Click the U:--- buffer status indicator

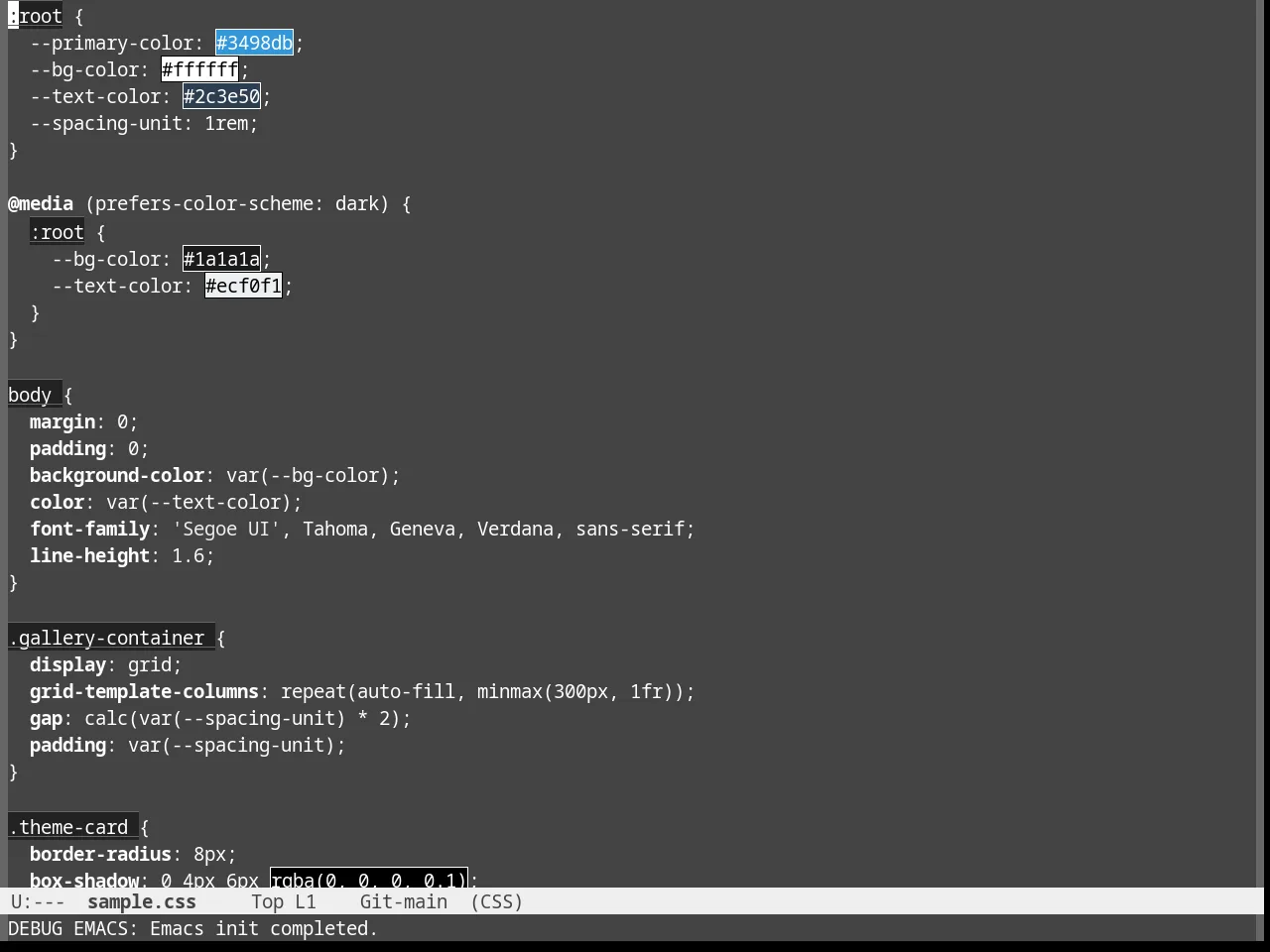pyautogui.click(x=38, y=901)
